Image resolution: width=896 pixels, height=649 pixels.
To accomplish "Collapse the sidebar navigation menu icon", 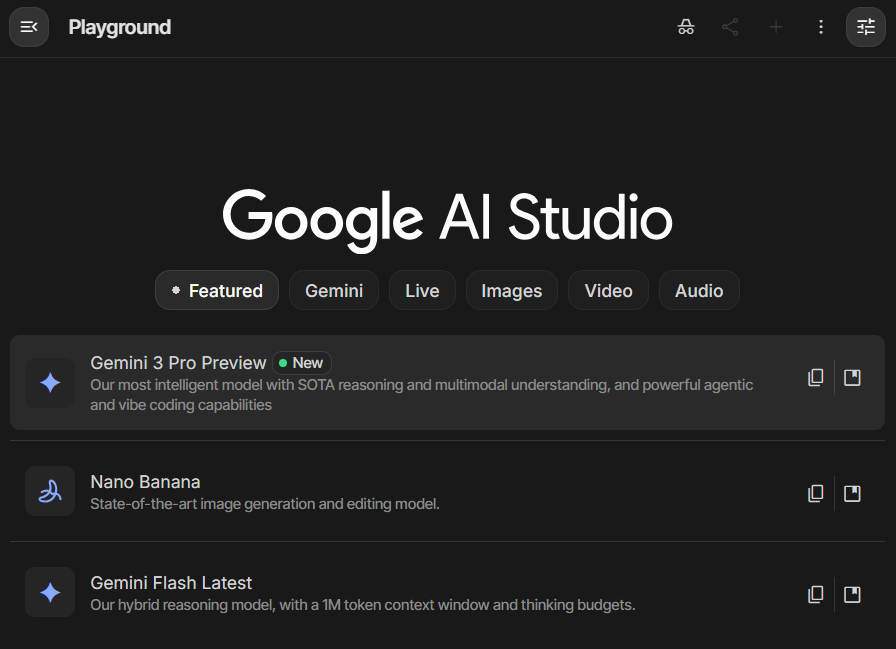I will pyautogui.click(x=29, y=27).
